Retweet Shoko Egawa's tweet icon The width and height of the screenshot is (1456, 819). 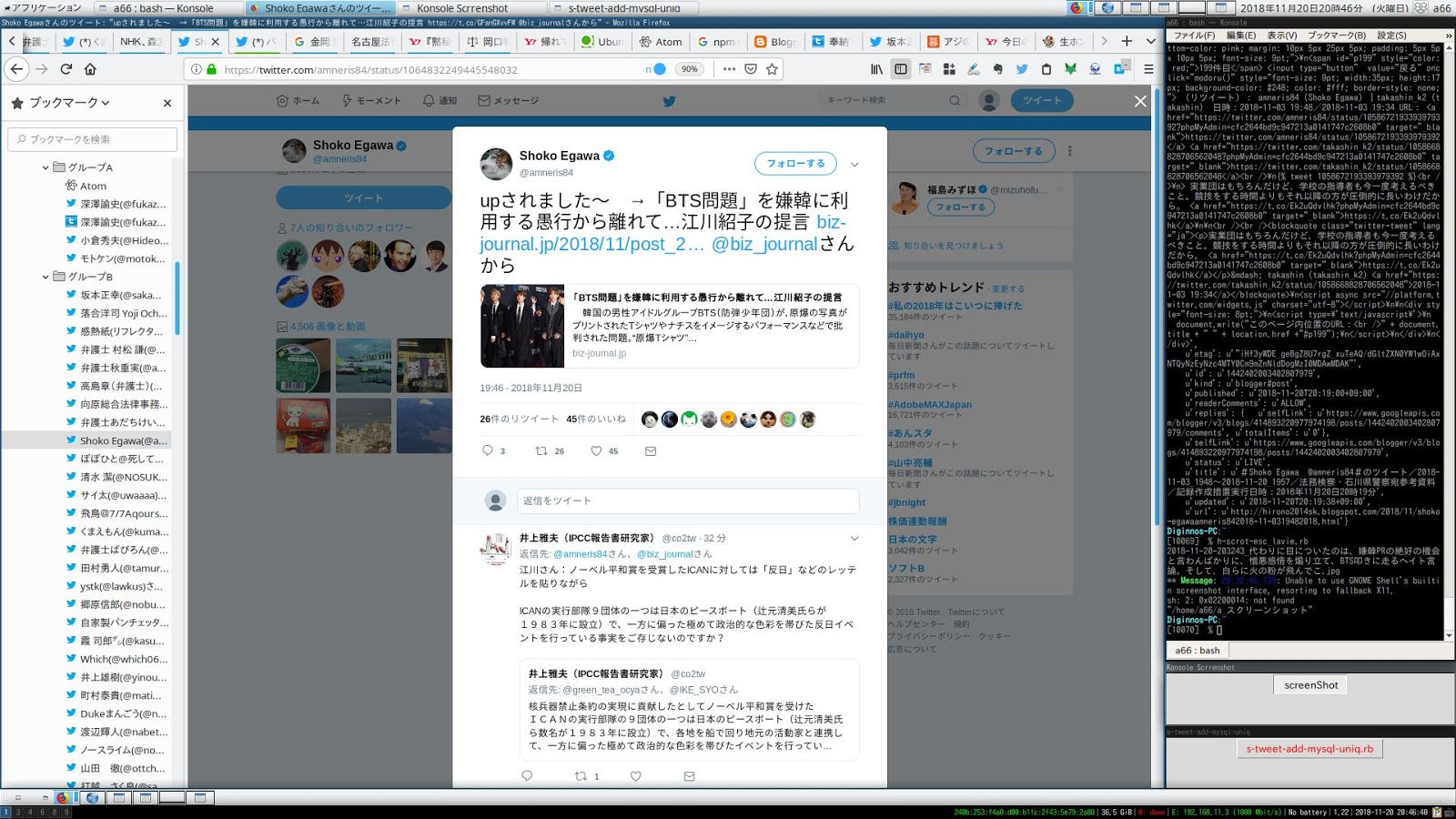(541, 450)
